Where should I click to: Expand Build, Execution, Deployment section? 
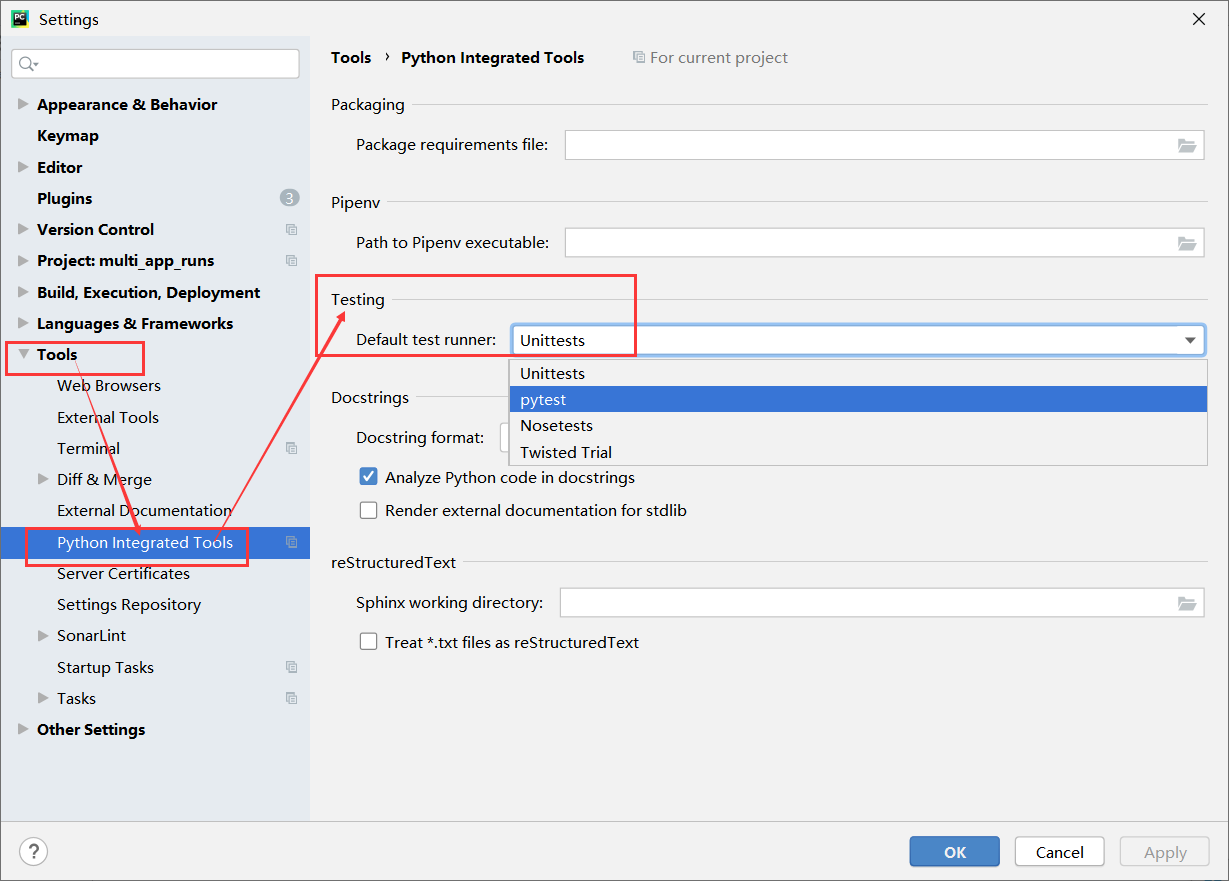[x=23, y=292]
